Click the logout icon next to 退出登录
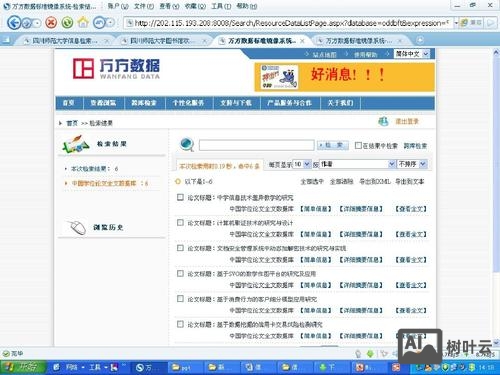 [383, 121]
